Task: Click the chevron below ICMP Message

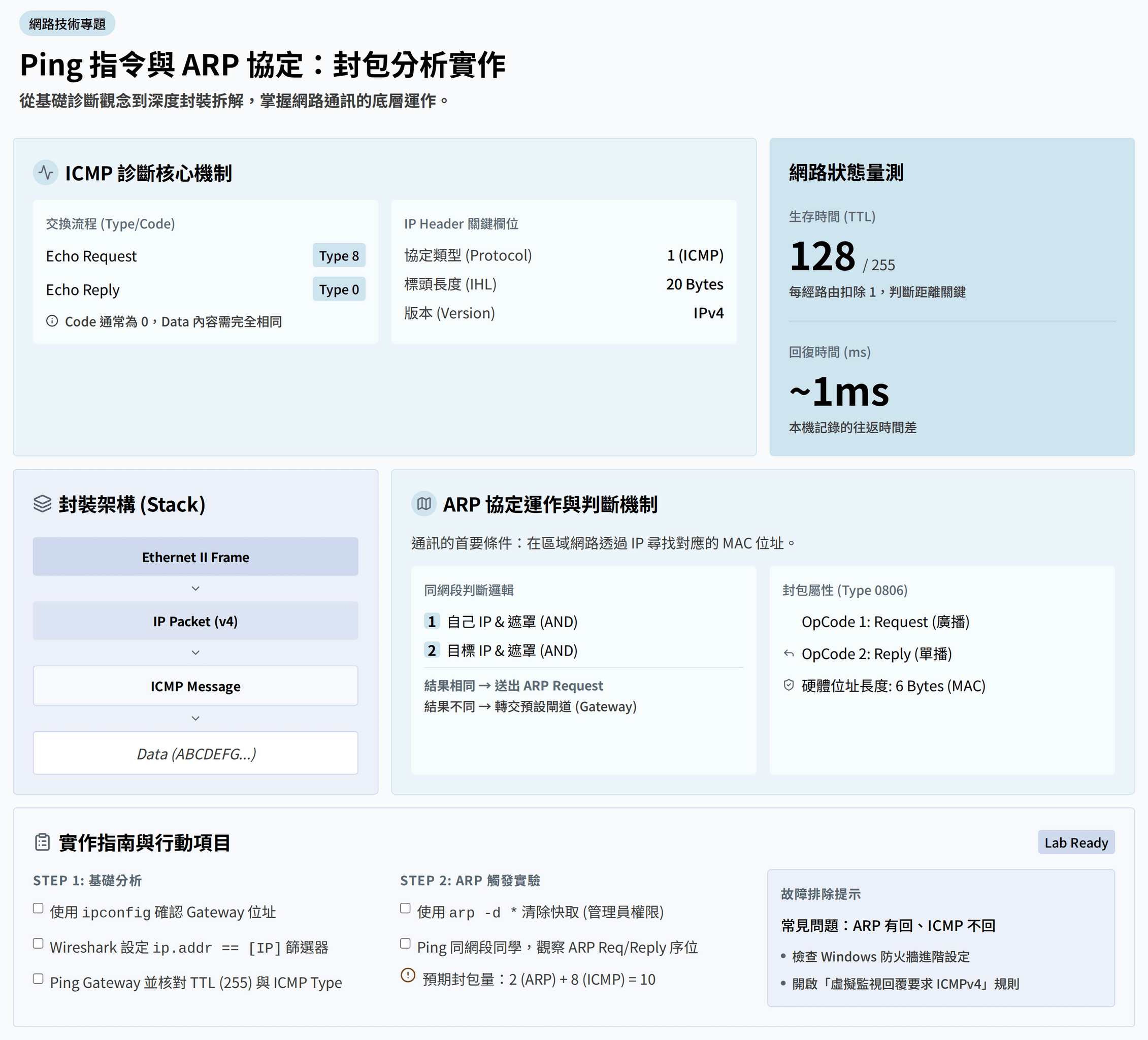Action: pos(195,718)
